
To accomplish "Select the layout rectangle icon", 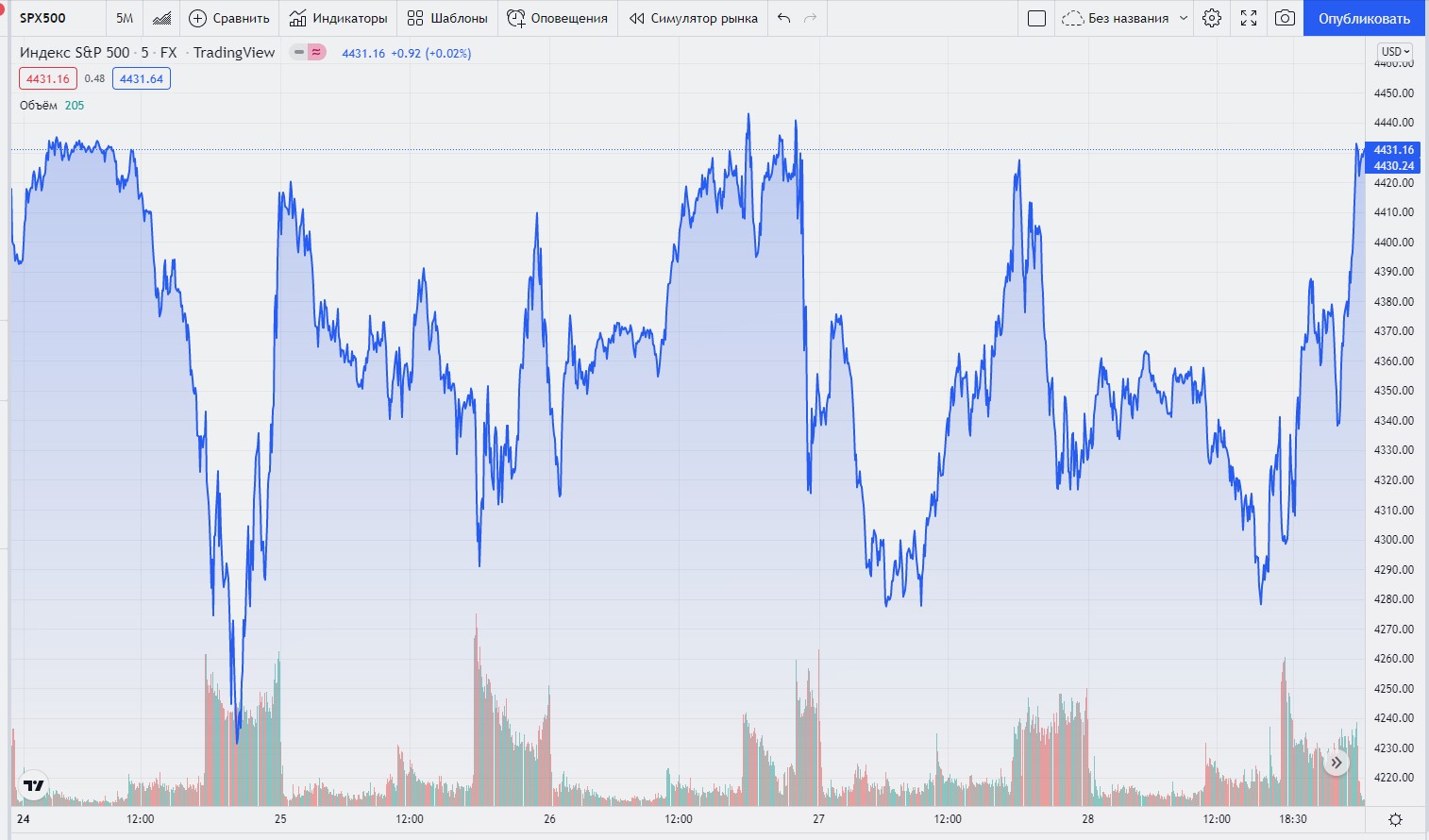I will 1036,18.
